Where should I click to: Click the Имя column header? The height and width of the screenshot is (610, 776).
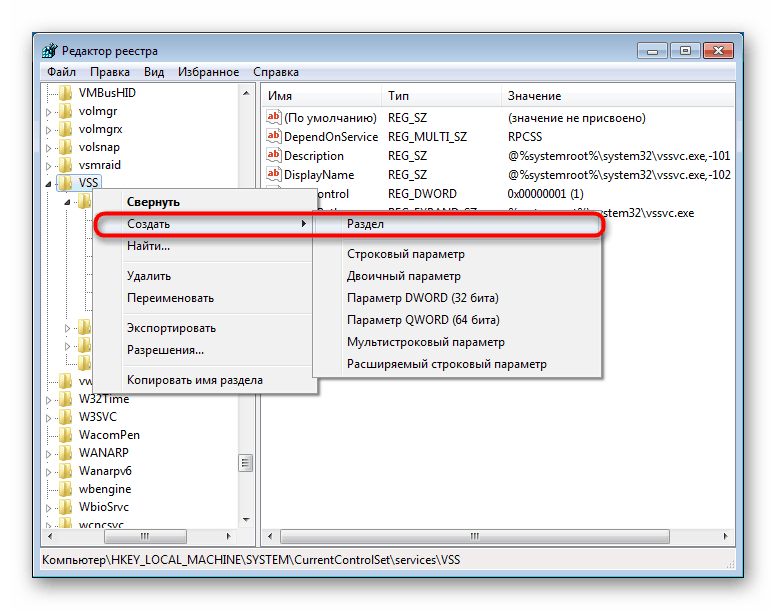tap(322, 95)
